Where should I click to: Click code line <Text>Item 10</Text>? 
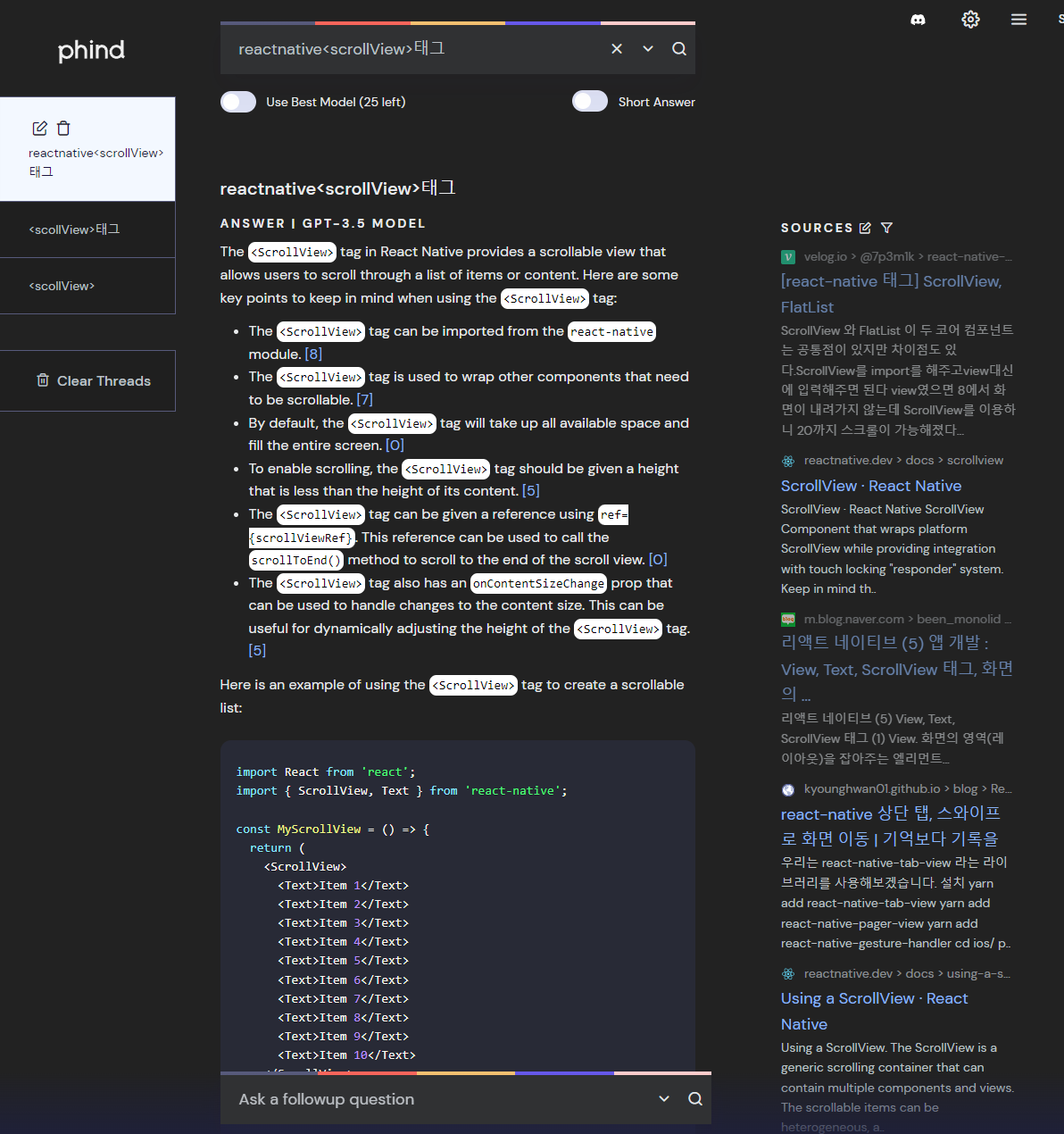346,1055
